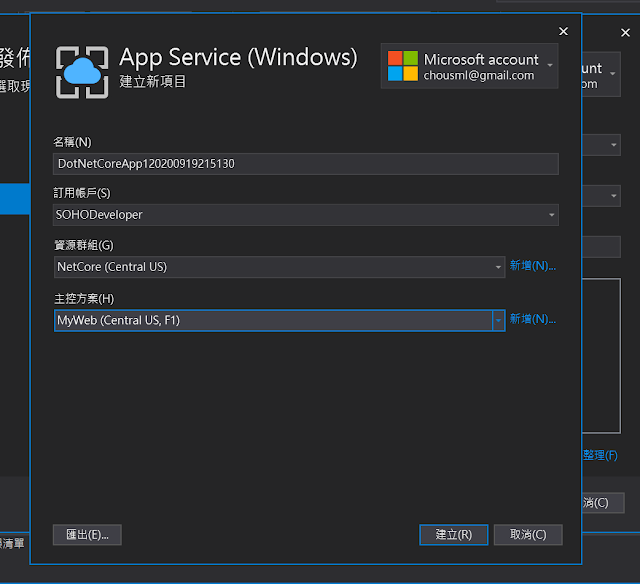
Task: Click the 訂用帳戶(S) label
Action: pyautogui.click(x=82, y=193)
